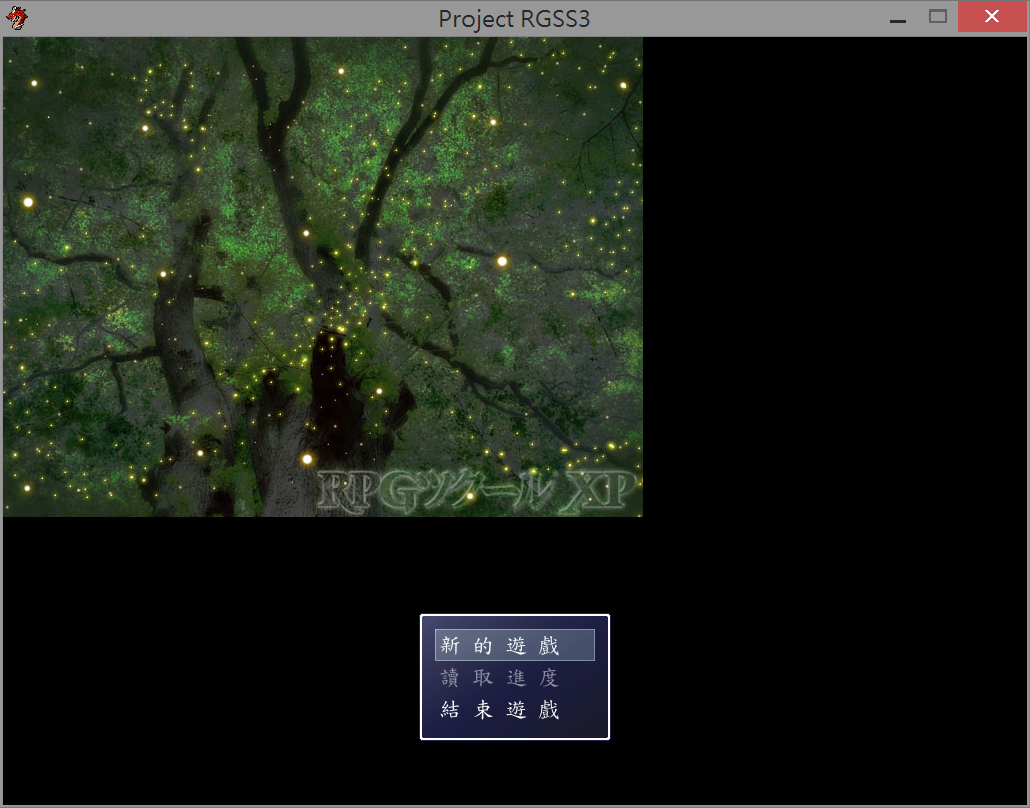This screenshot has width=1030, height=808.
Task: Choose 讀取進度 to load a save
Action: pos(514,677)
